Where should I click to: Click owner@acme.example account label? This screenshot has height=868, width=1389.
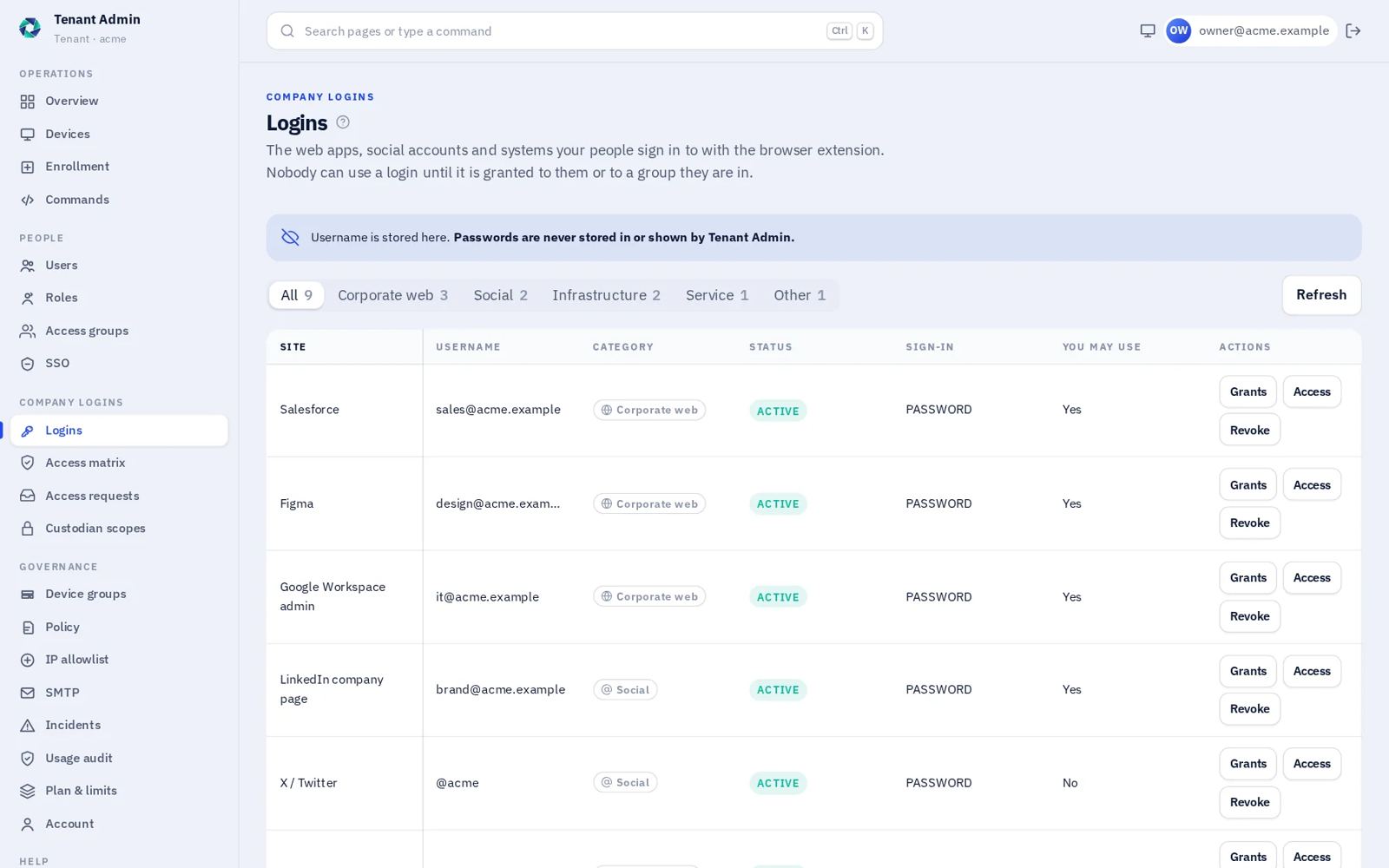tap(1264, 30)
